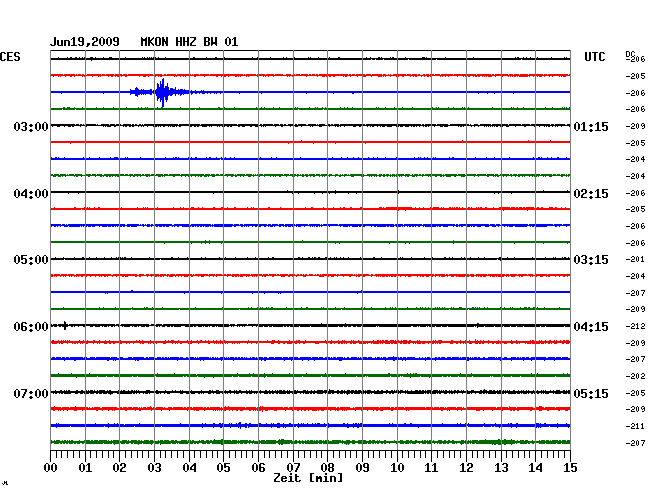Select the 03 minute tick label
This screenshot has width=650, height=494.
click(x=154, y=467)
